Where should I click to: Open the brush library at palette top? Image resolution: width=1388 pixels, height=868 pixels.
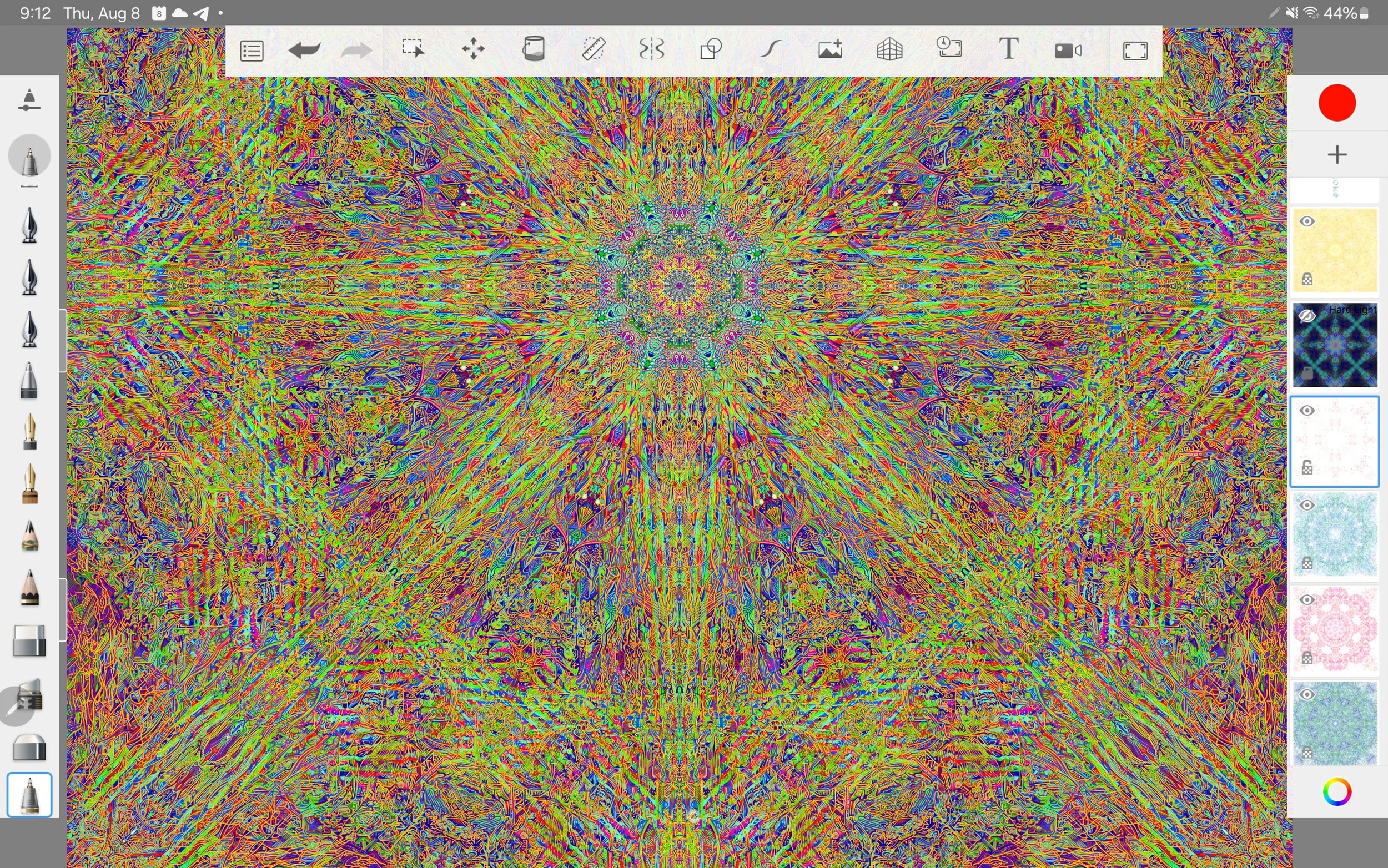(x=29, y=100)
